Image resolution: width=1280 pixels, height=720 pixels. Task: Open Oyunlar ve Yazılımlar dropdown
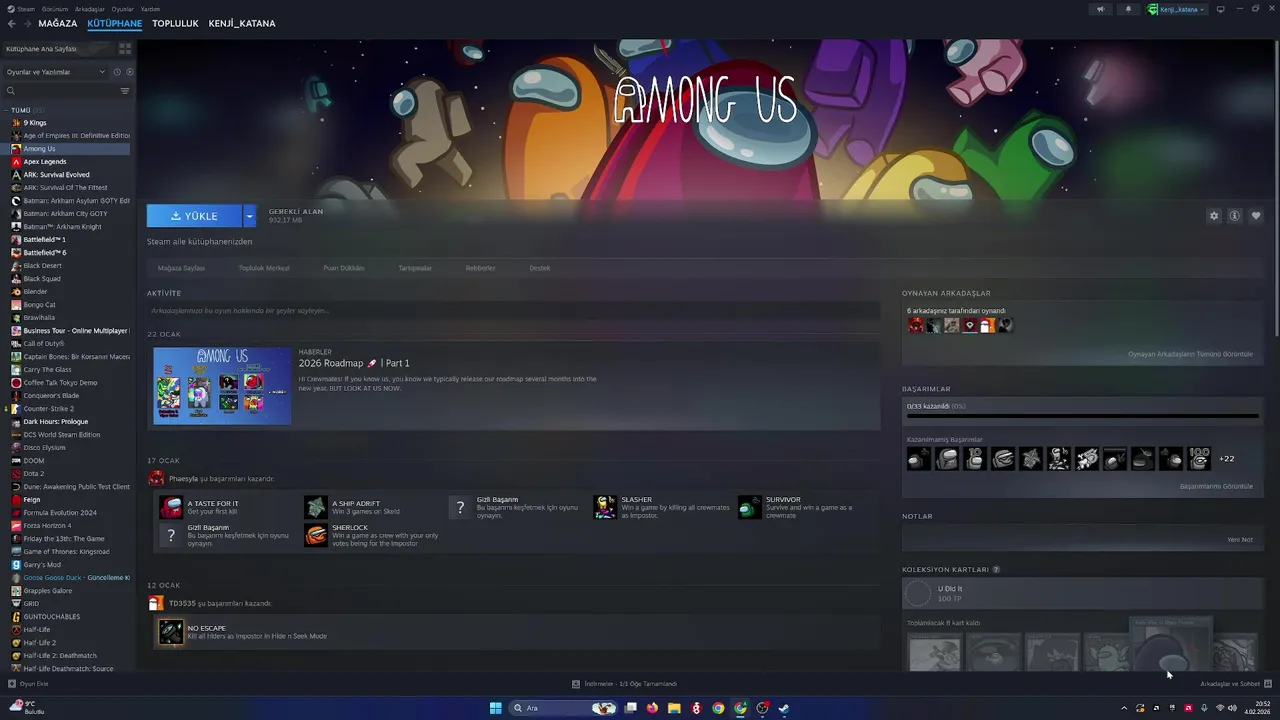coord(56,72)
